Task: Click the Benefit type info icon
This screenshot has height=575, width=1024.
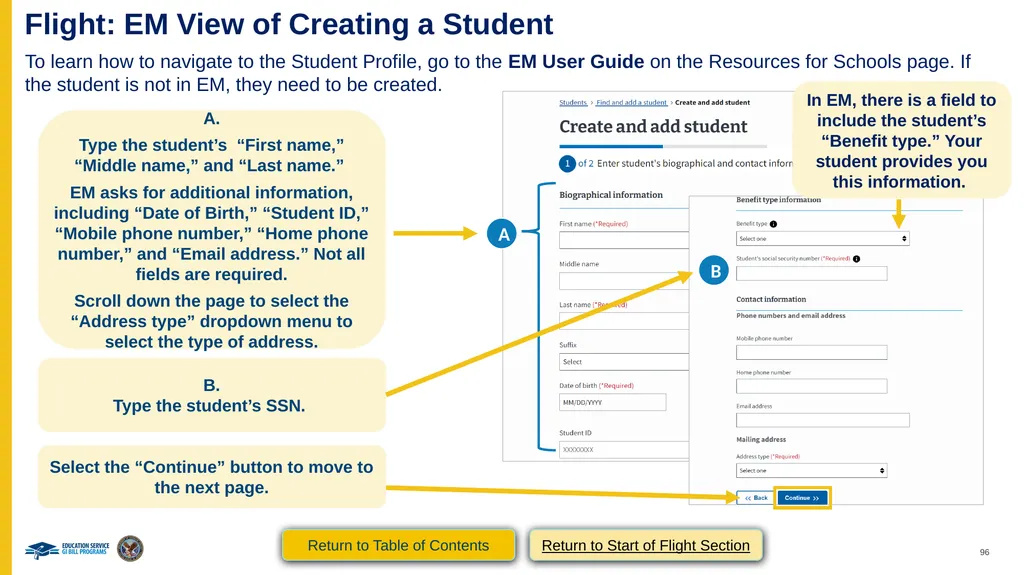Action: [x=773, y=224]
